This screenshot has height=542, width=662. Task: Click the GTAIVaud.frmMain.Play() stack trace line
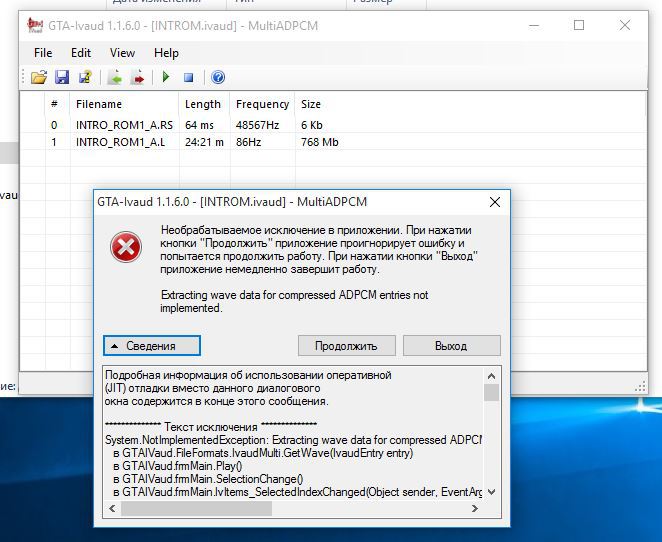(x=177, y=466)
